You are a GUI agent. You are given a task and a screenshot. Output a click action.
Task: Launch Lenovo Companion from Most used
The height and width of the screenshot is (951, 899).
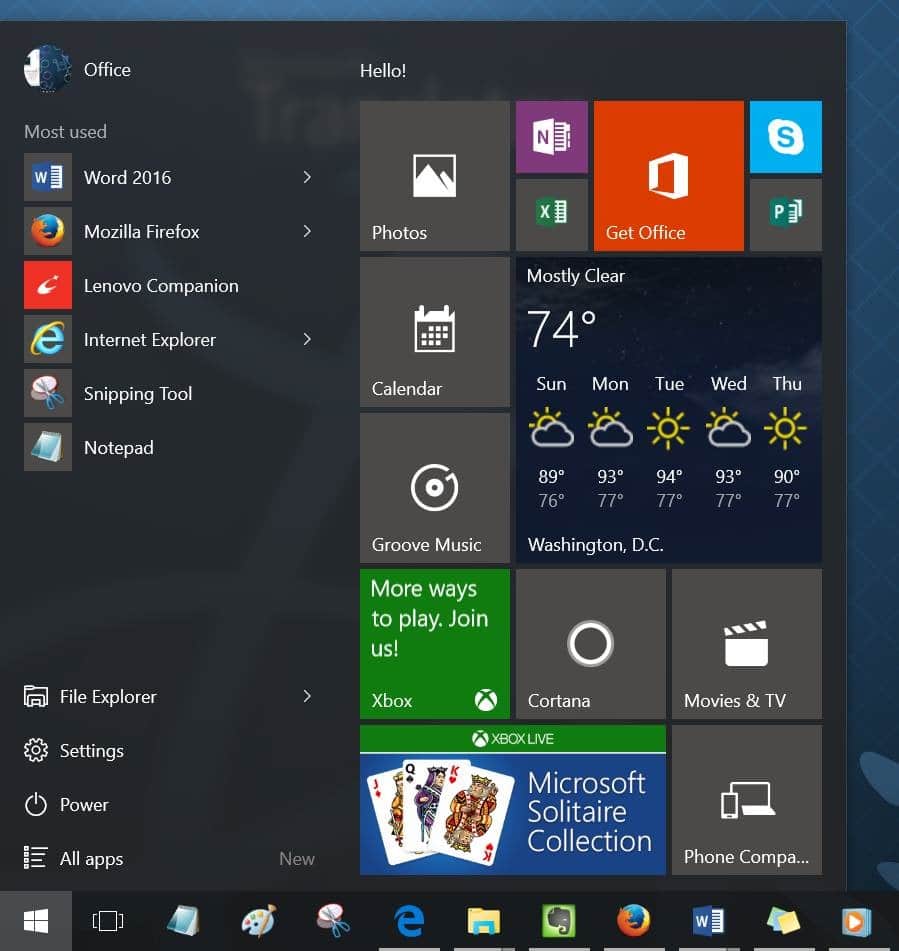pyautogui.click(x=160, y=285)
